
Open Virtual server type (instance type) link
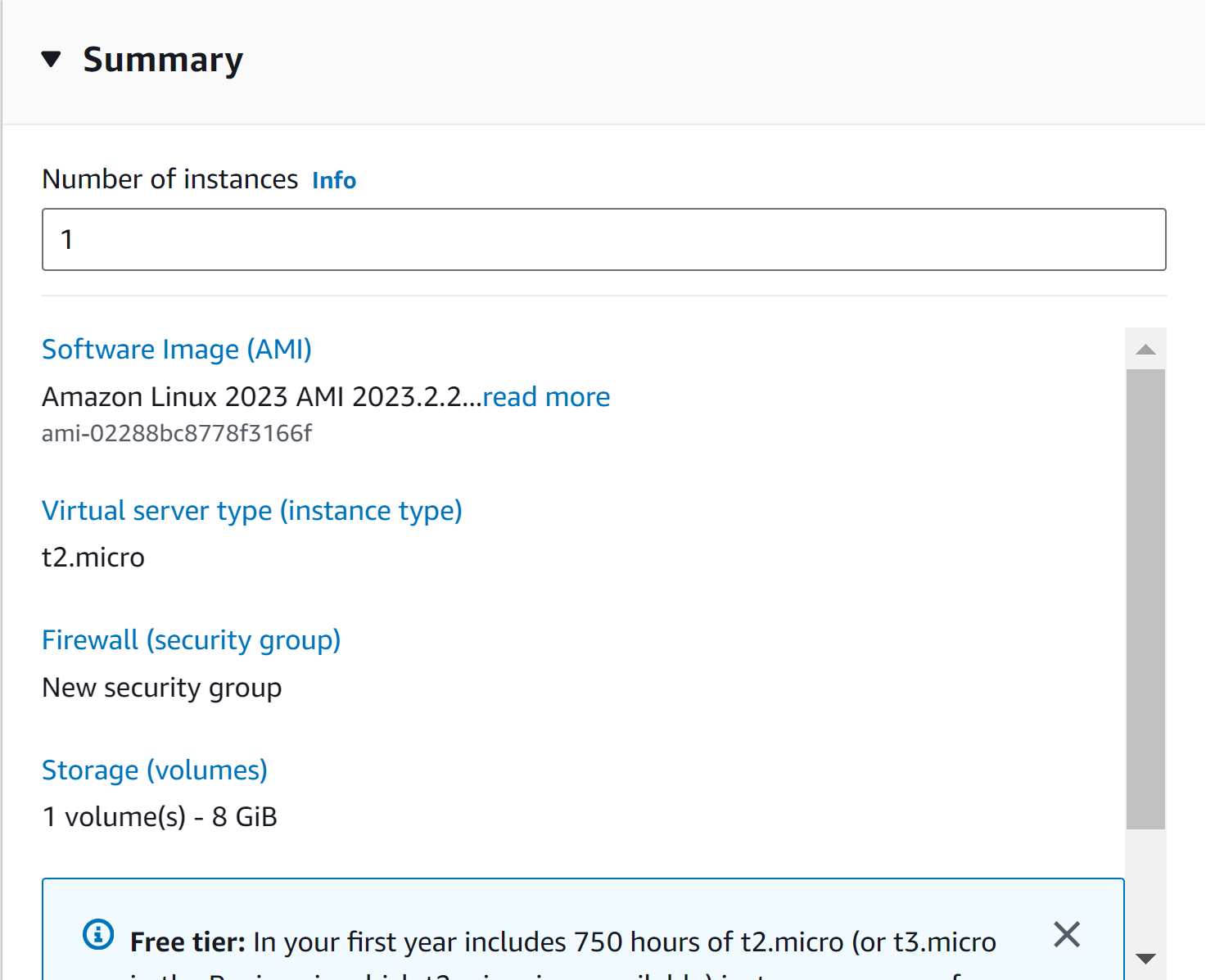[x=252, y=510]
